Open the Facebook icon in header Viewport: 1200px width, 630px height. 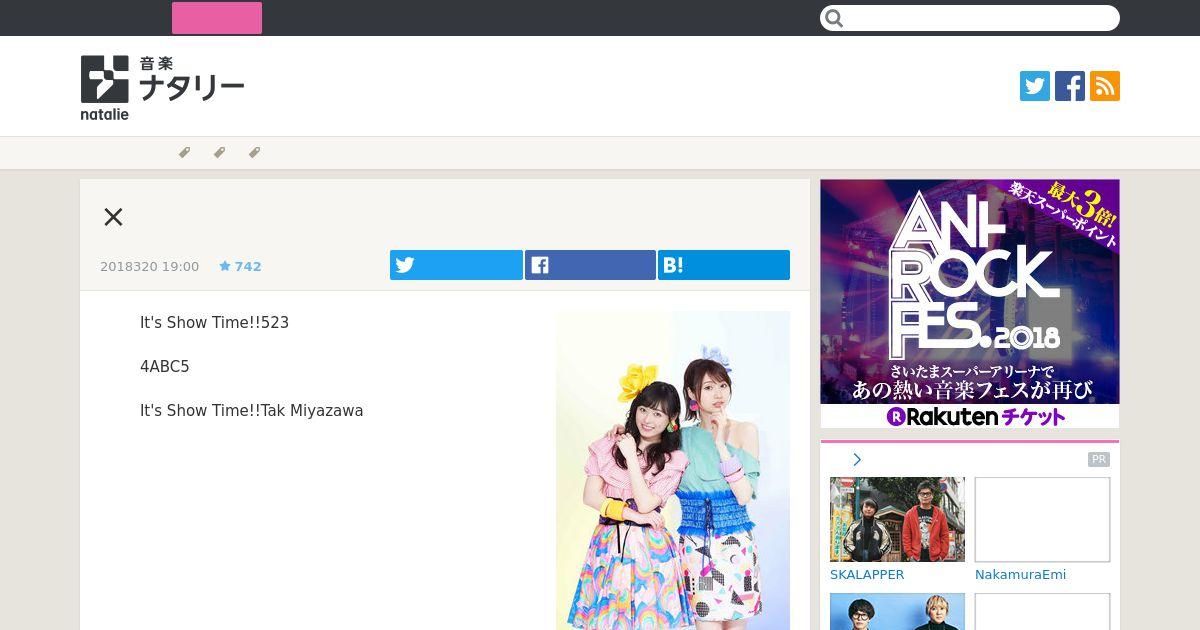tap(1070, 86)
